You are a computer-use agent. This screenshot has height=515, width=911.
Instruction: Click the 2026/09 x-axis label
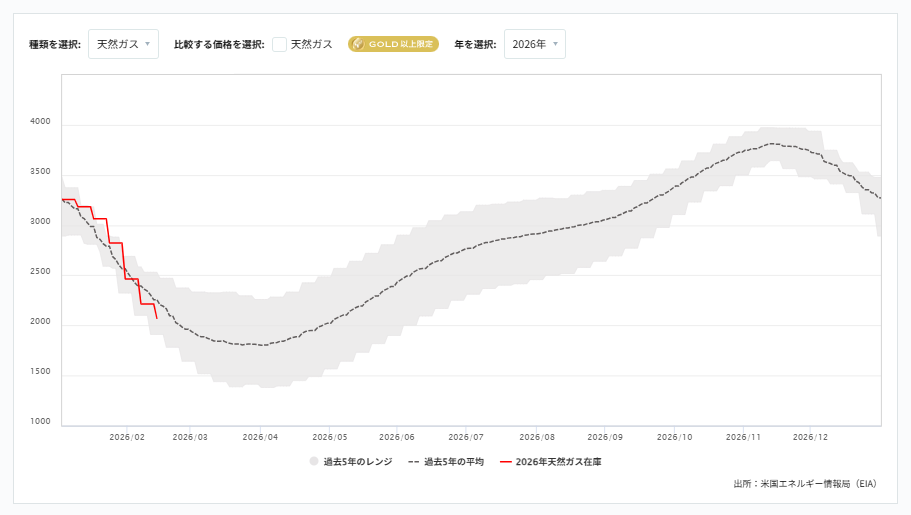pyautogui.click(x=605, y=437)
